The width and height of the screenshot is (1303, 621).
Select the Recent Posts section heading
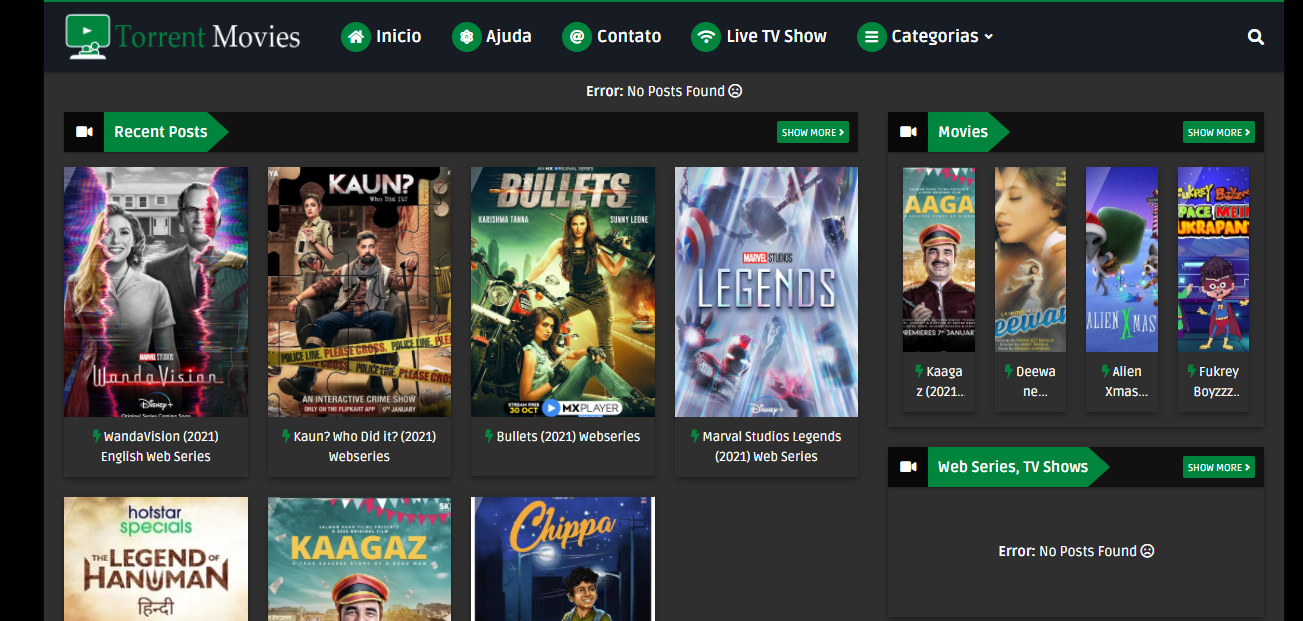click(161, 132)
